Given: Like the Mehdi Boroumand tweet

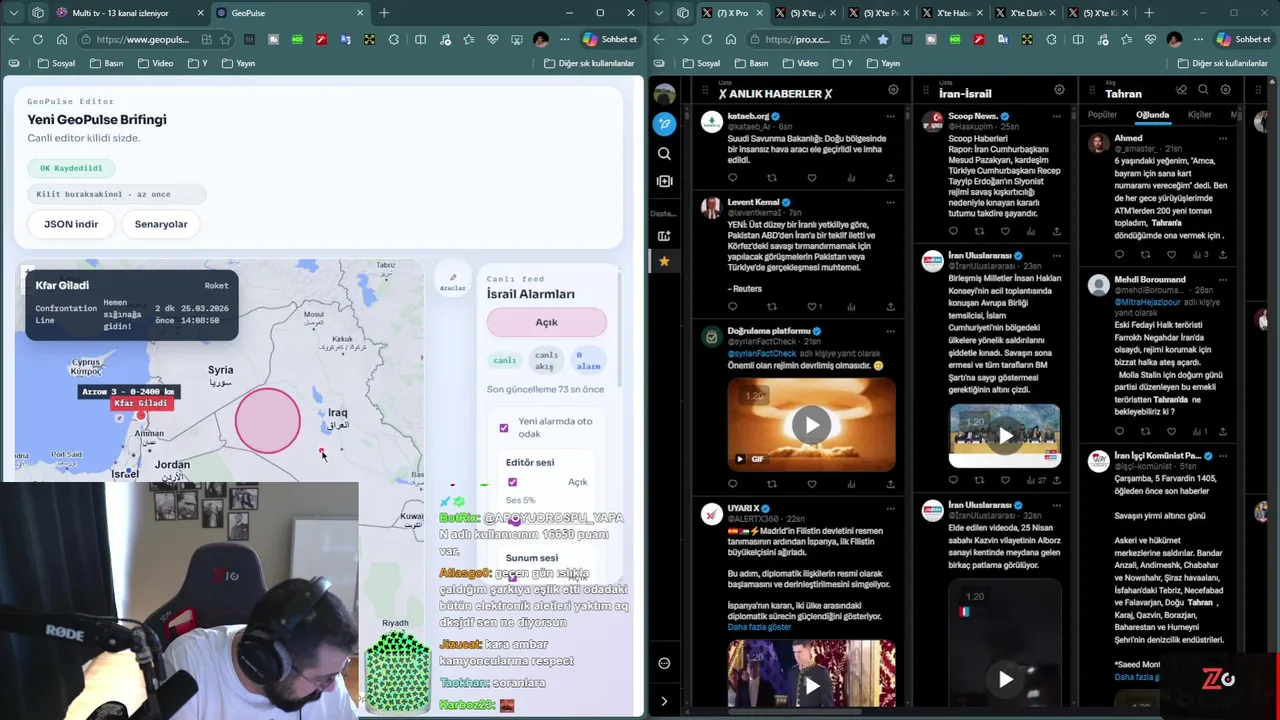Looking at the screenshot, I should (x=1171, y=431).
